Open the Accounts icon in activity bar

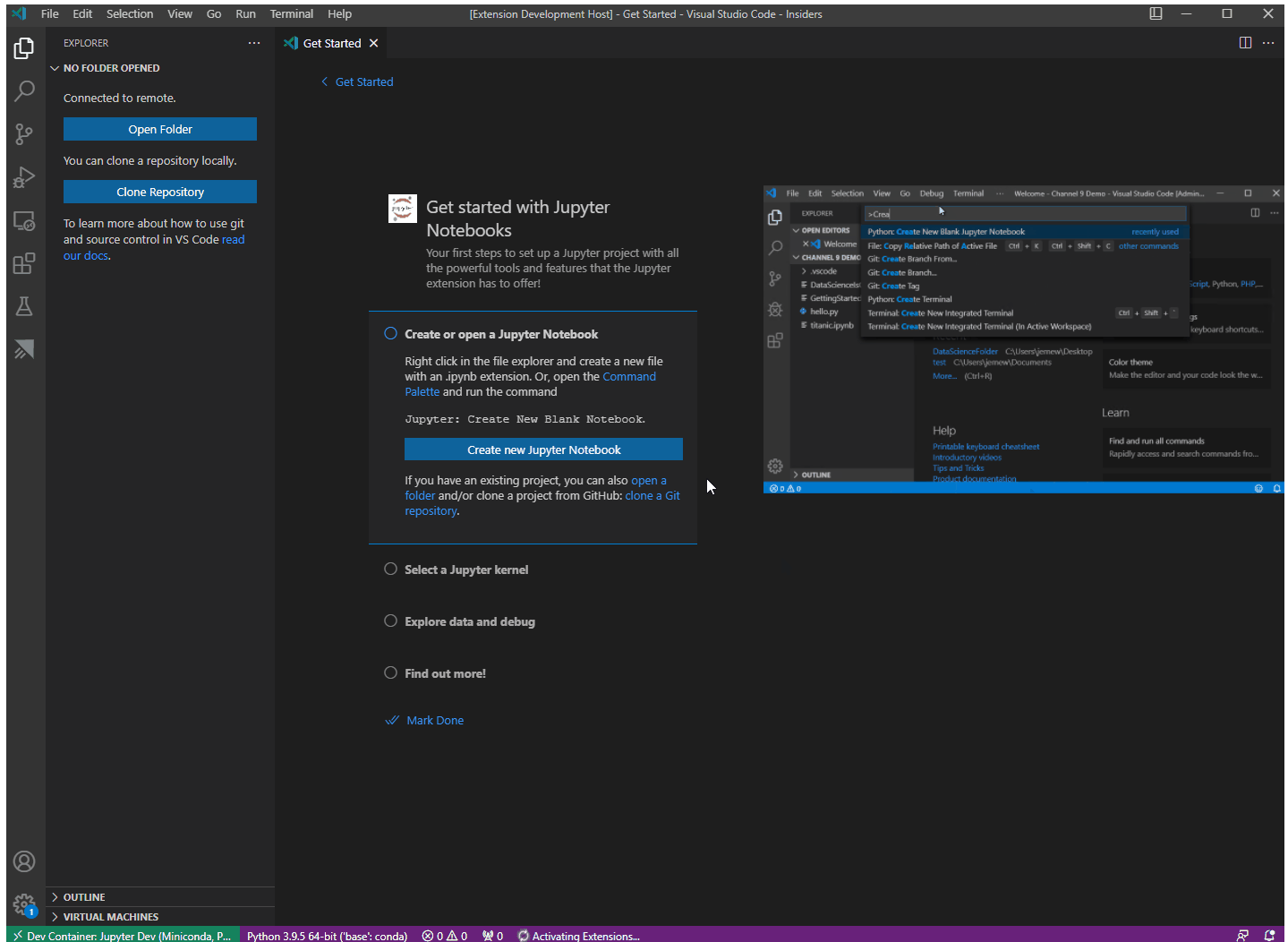pos(24,861)
